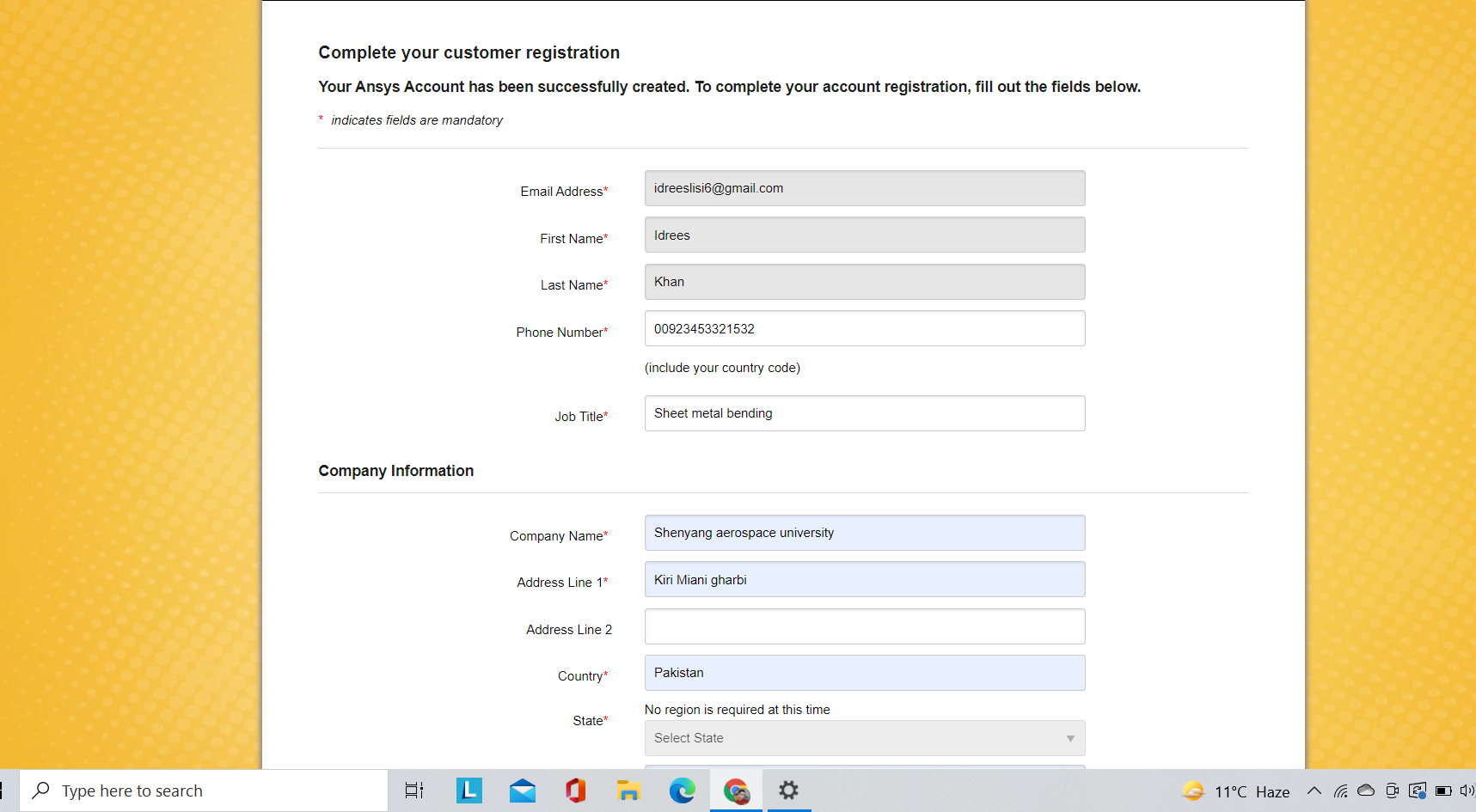Open Microsoft Office from the taskbar

pyautogui.click(x=576, y=791)
